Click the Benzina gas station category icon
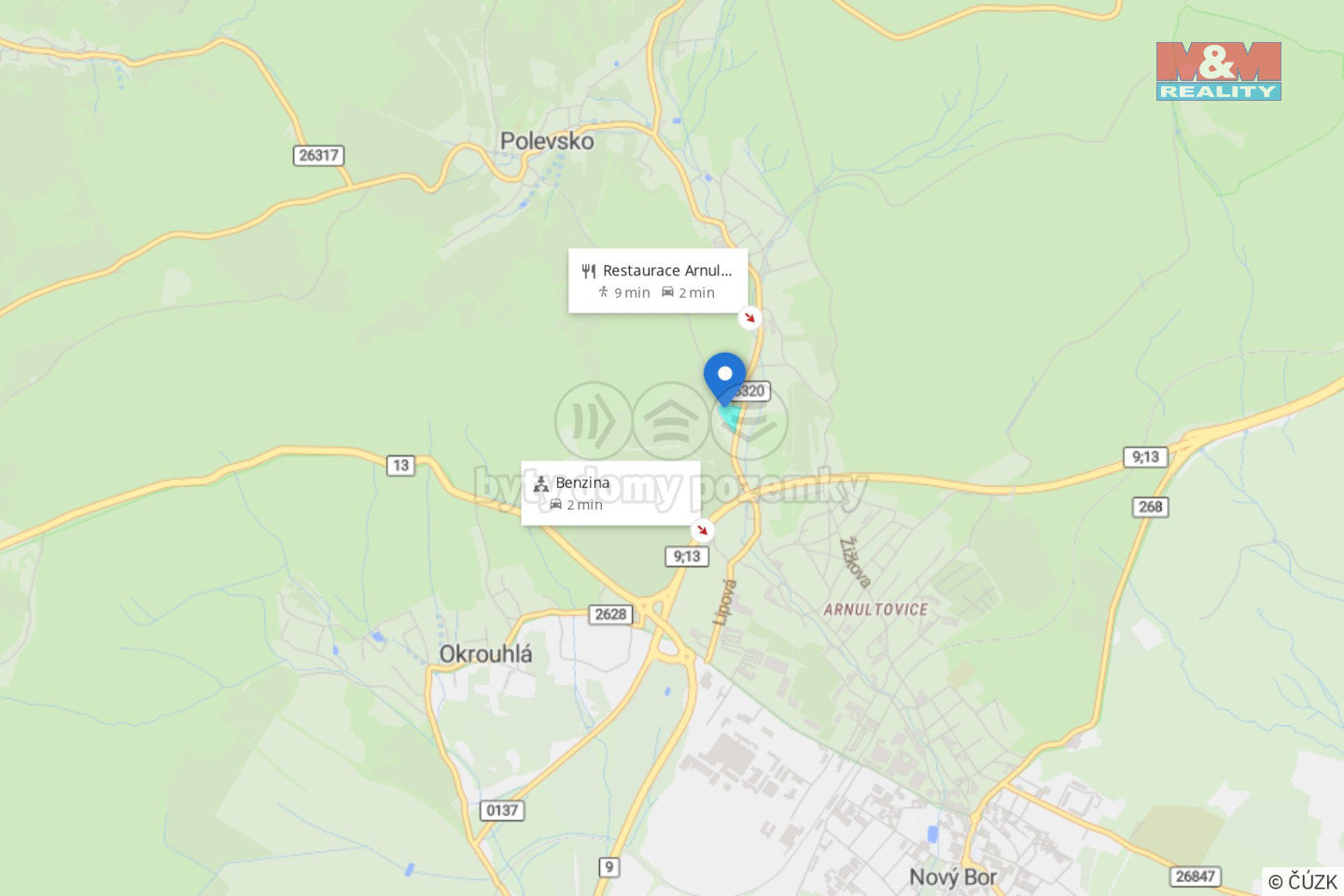 (541, 483)
